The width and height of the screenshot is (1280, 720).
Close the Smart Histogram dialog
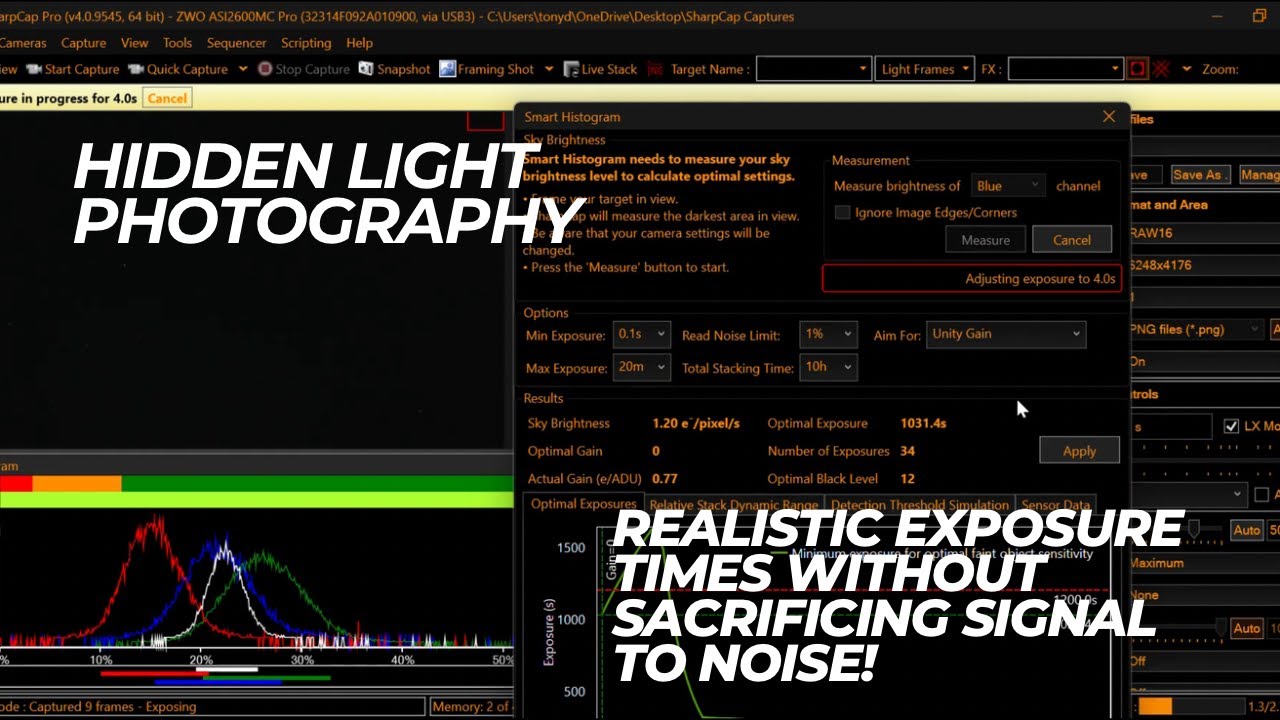click(x=1109, y=117)
